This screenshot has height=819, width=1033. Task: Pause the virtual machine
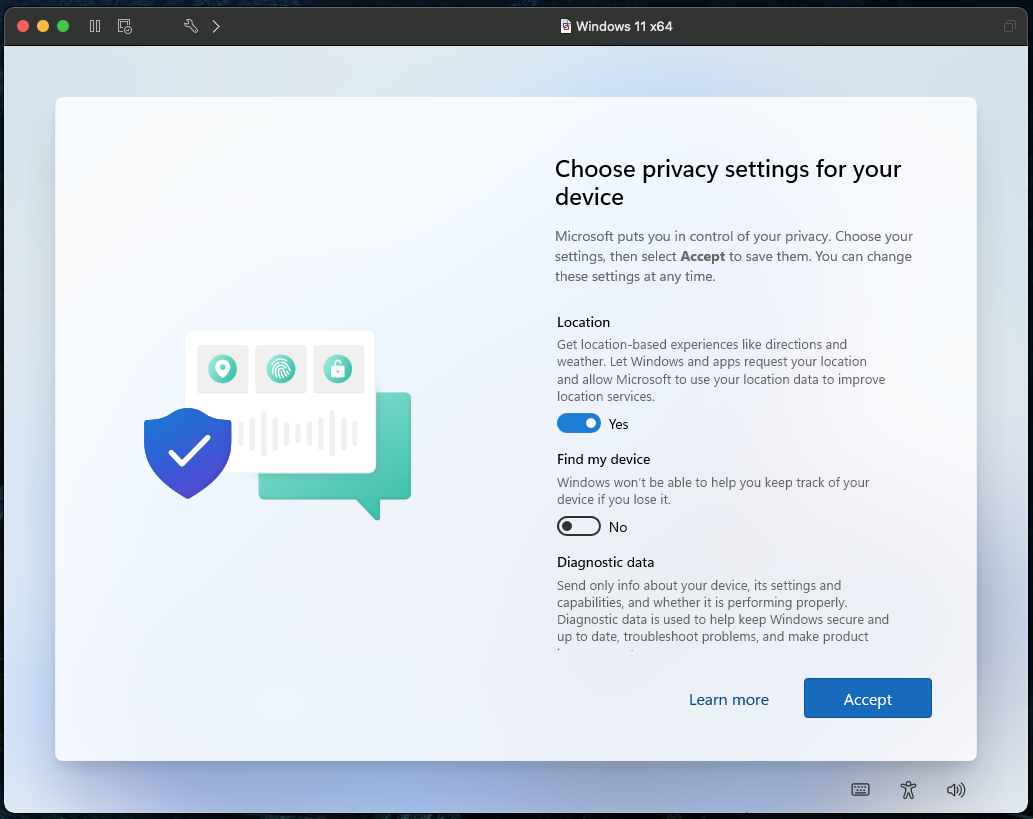click(95, 26)
